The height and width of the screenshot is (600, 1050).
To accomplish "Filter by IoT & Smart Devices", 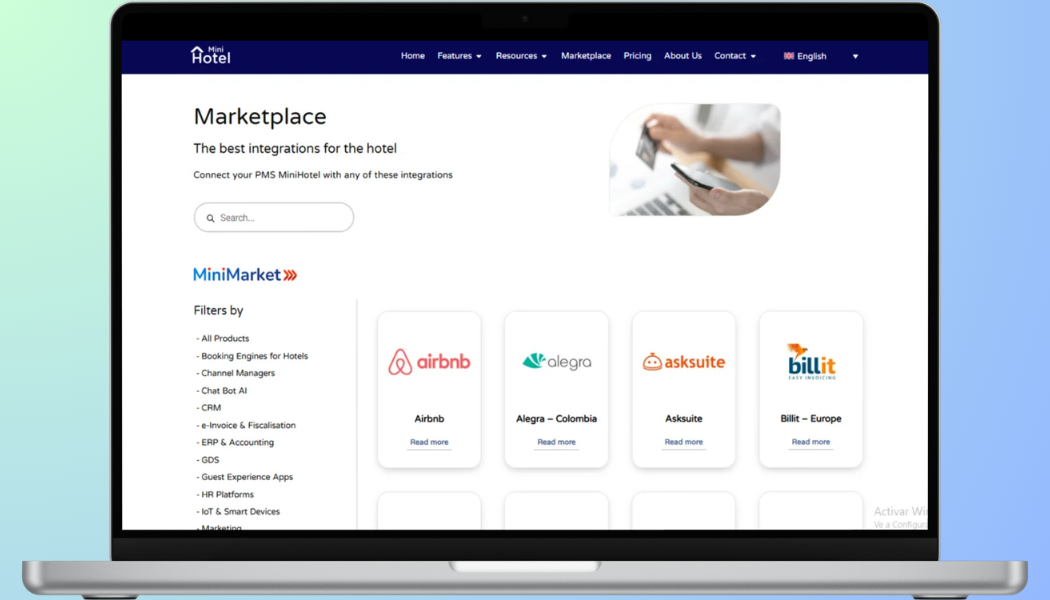I will [x=238, y=512].
